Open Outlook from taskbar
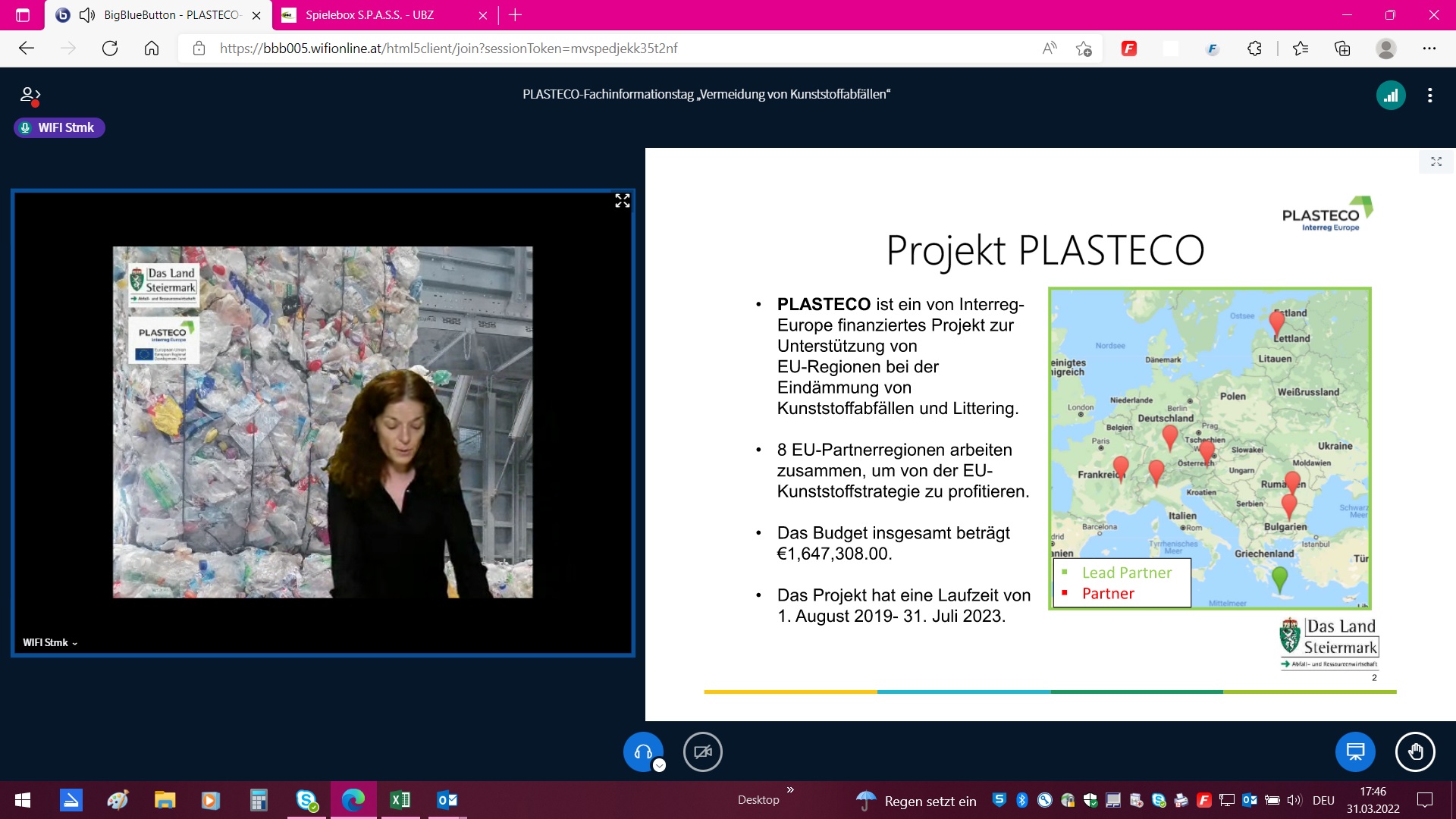Image resolution: width=1456 pixels, height=819 pixels. (447, 800)
